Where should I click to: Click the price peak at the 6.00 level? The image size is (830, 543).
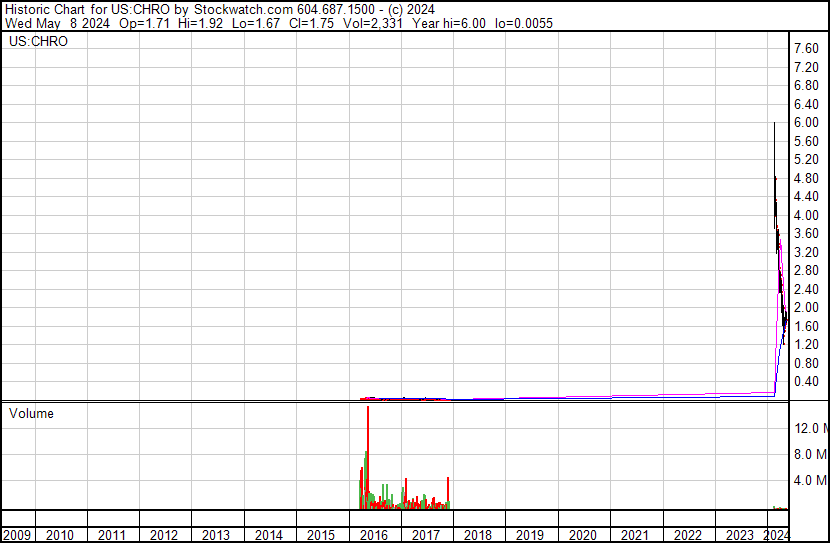pos(774,123)
